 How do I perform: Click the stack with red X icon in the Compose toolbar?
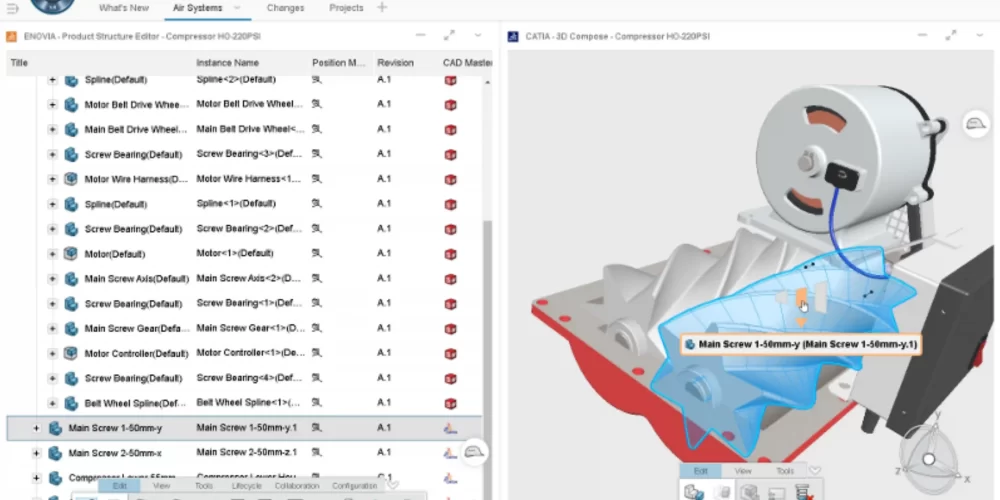pyautogui.click(x=803, y=492)
